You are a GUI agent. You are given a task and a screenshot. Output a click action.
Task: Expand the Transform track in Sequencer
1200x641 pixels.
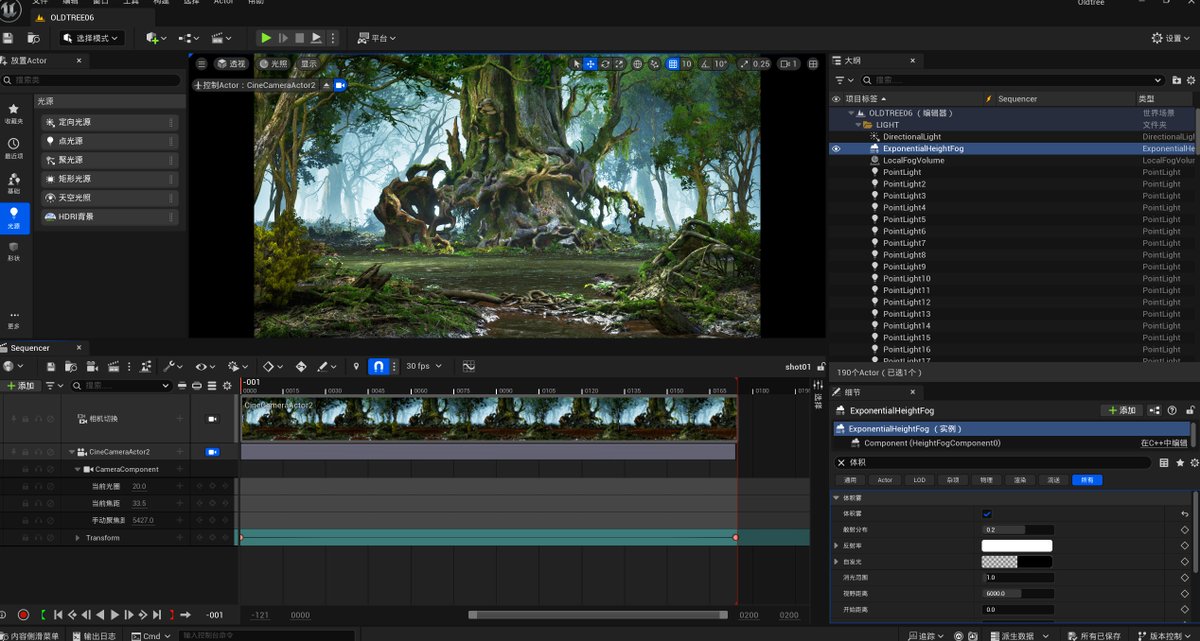click(x=78, y=538)
